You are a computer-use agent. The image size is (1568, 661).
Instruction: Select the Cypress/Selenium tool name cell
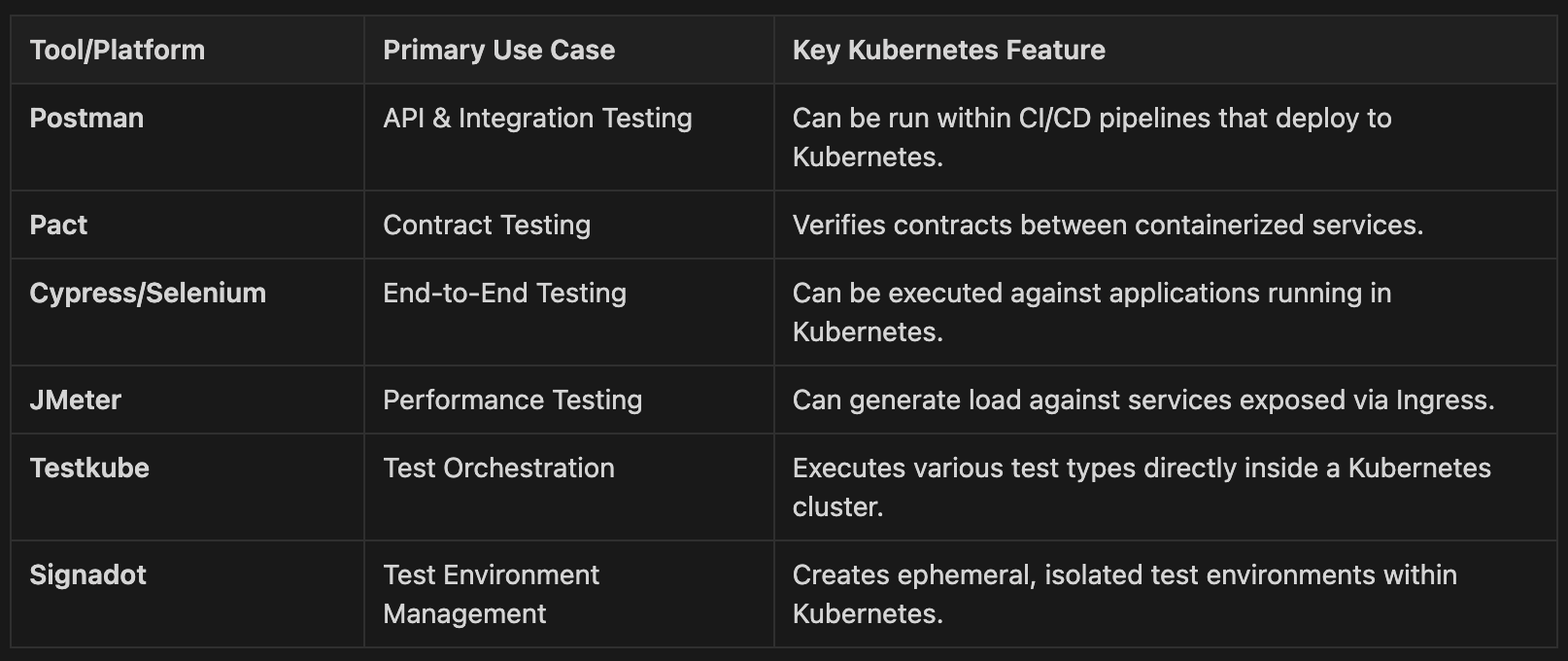tap(148, 294)
